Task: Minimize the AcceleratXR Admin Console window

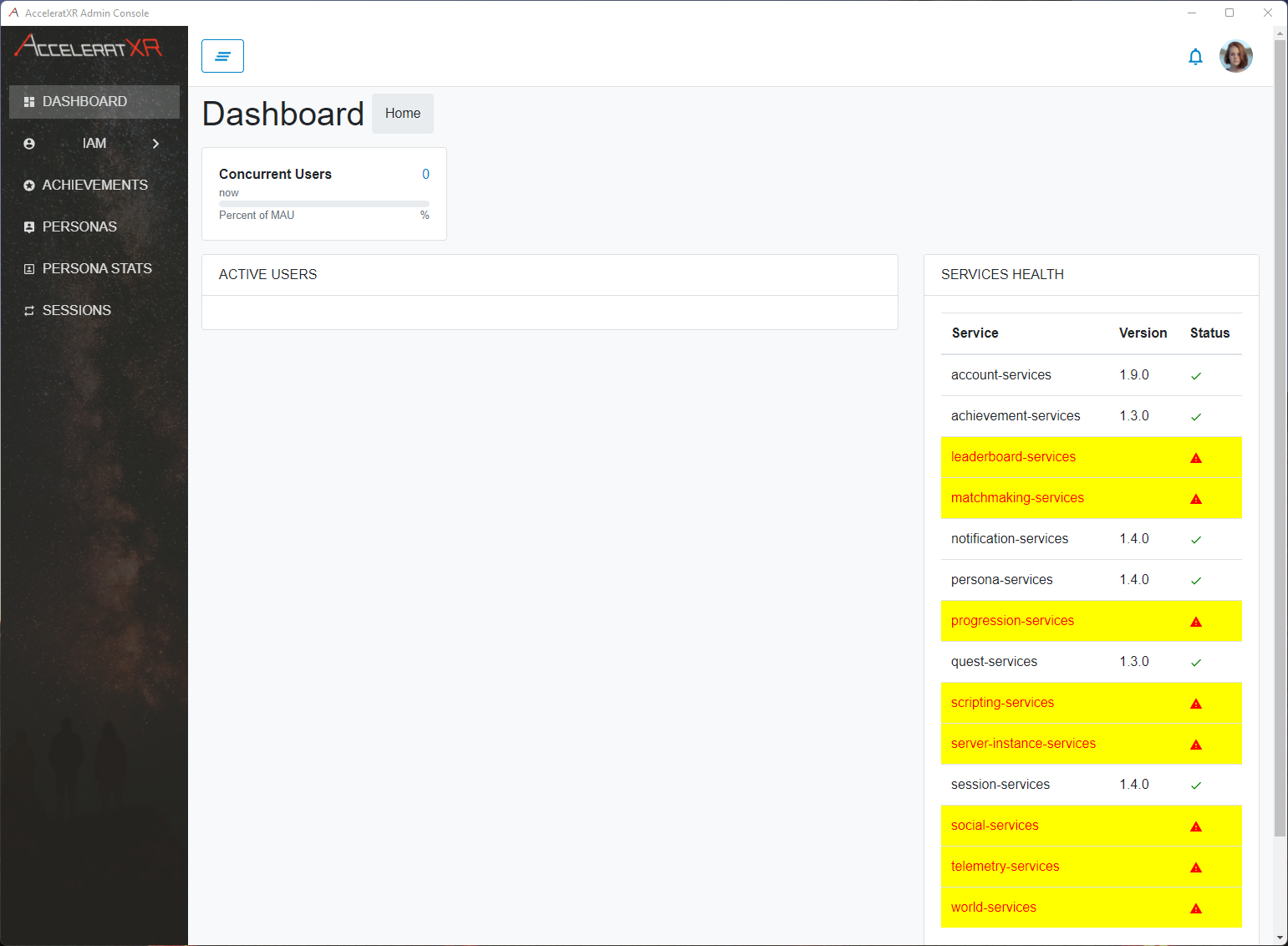Action: 1192,13
